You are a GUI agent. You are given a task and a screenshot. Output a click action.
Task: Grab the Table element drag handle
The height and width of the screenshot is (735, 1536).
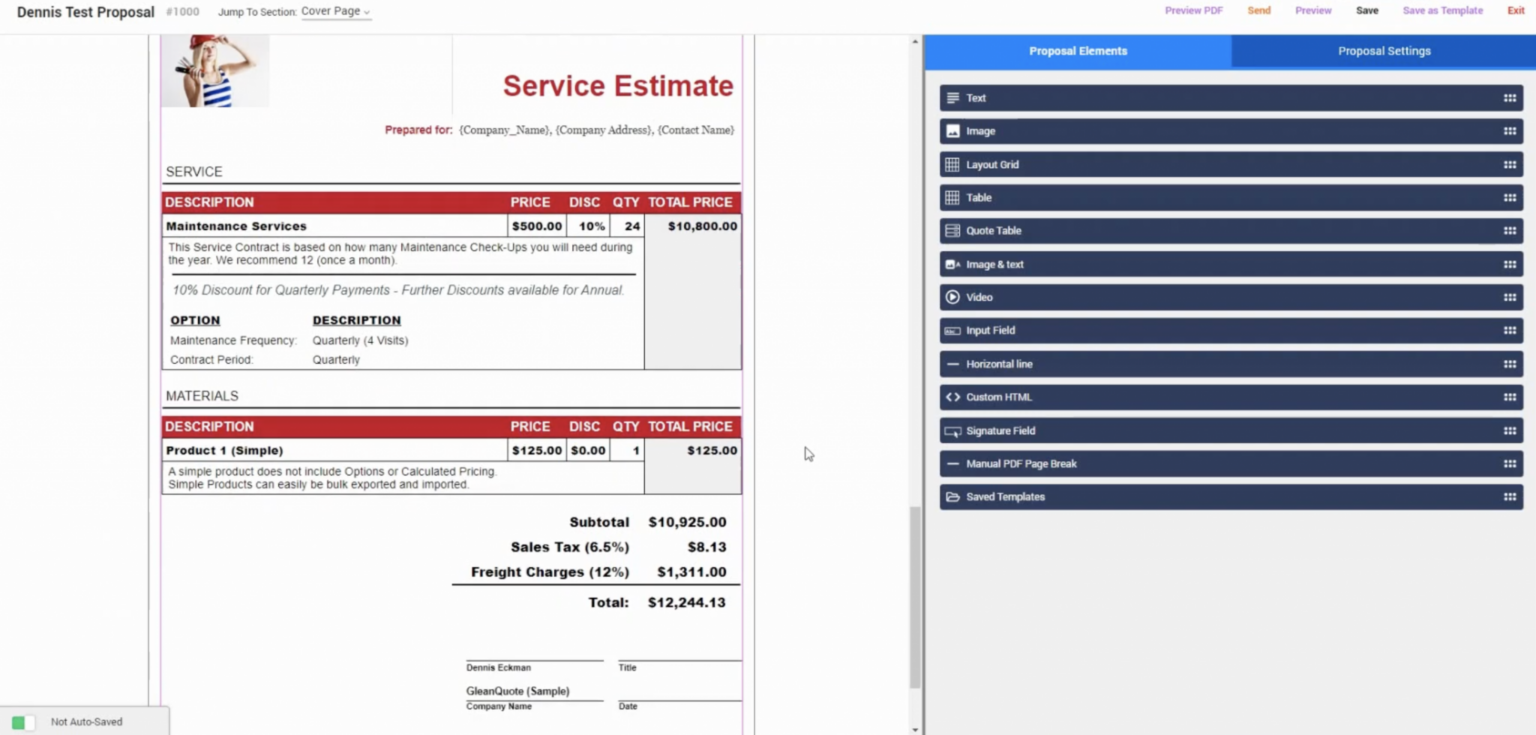[x=1509, y=198]
